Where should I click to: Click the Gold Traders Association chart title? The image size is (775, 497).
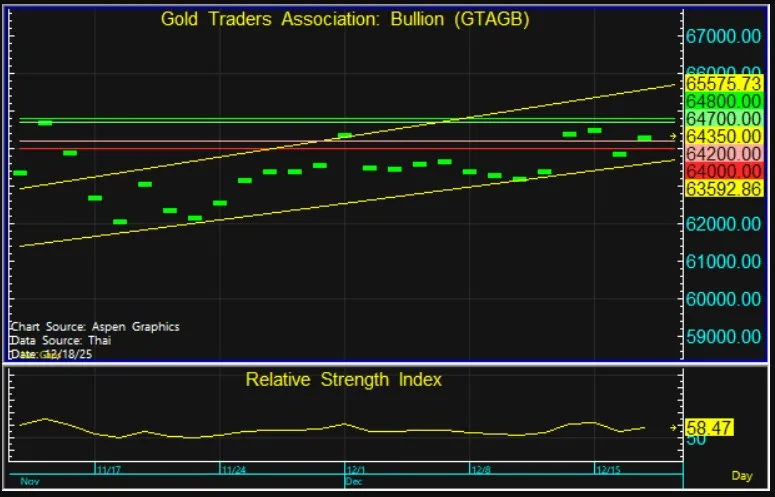[x=345, y=20]
